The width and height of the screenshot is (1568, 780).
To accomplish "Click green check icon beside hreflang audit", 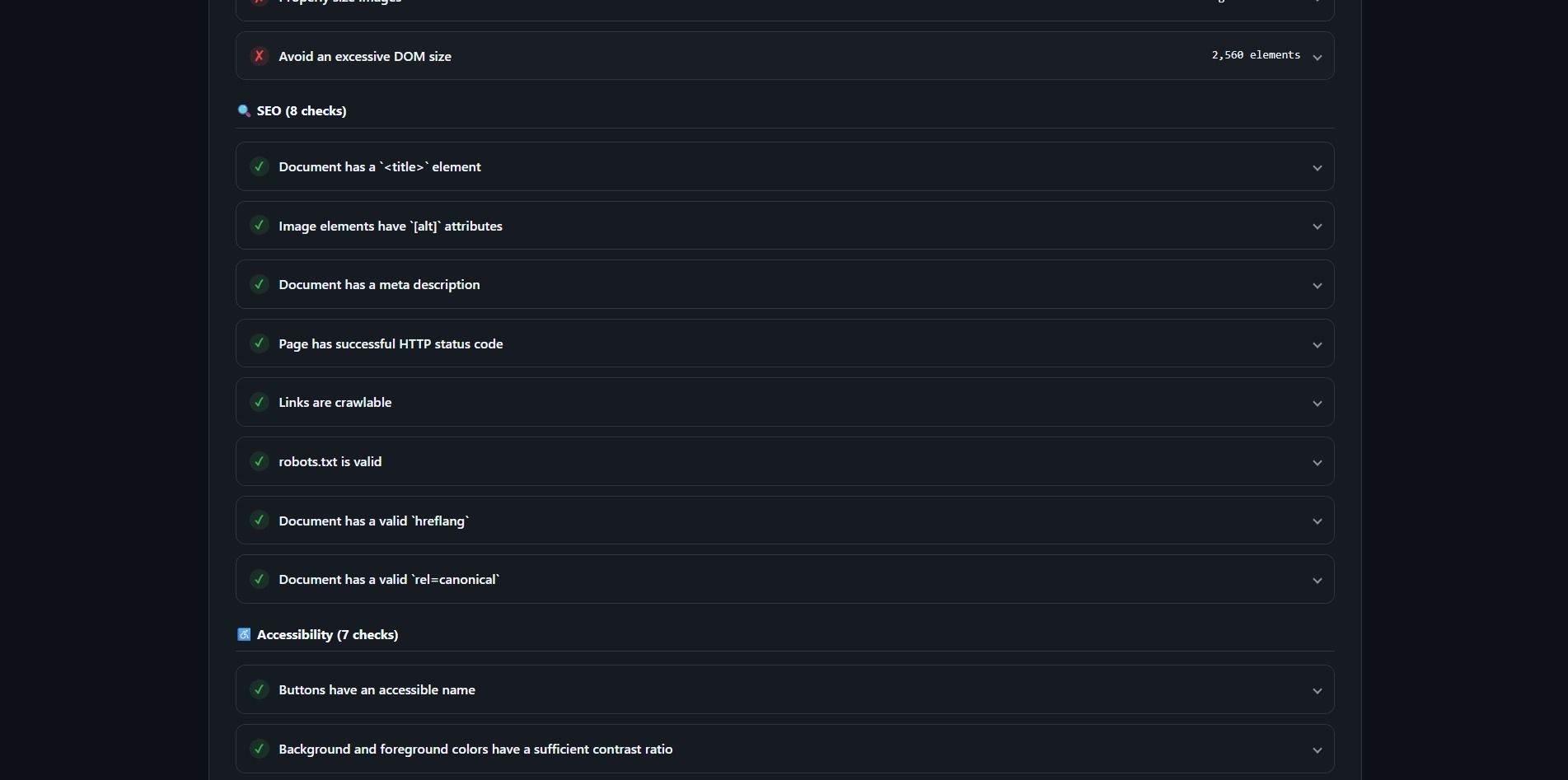I will tap(259, 521).
